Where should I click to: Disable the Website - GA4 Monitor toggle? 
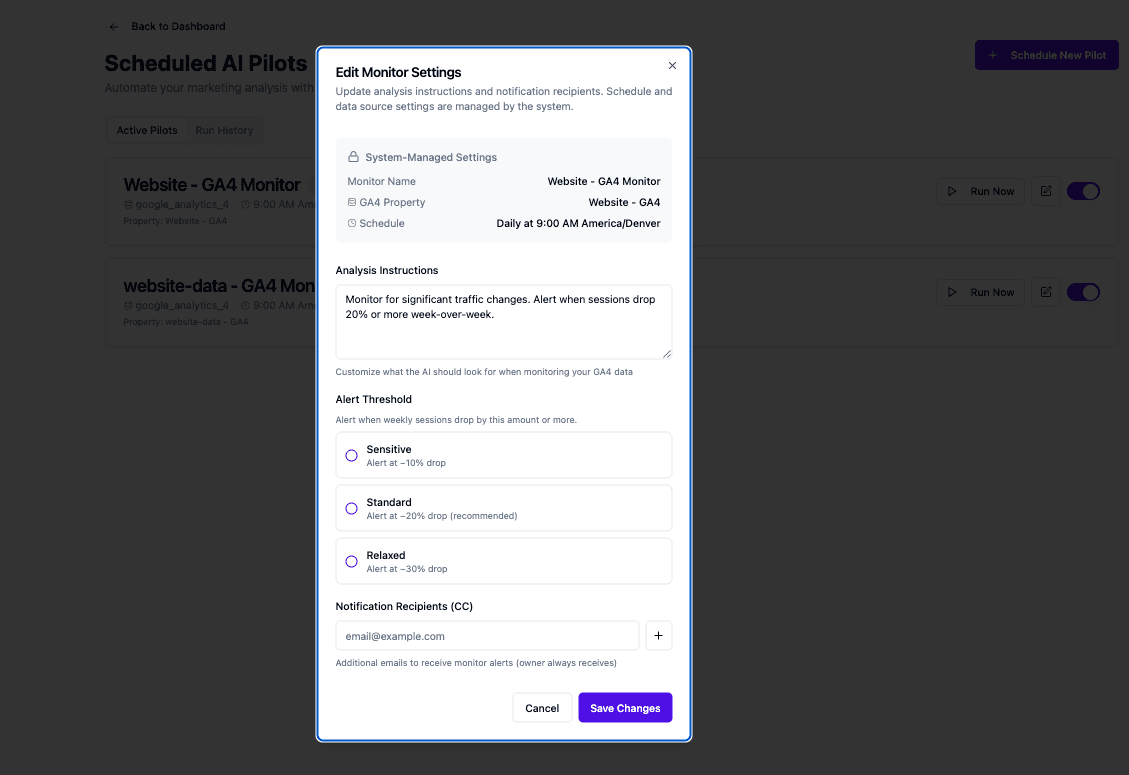pyautogui.click(x=1083, y=190)
